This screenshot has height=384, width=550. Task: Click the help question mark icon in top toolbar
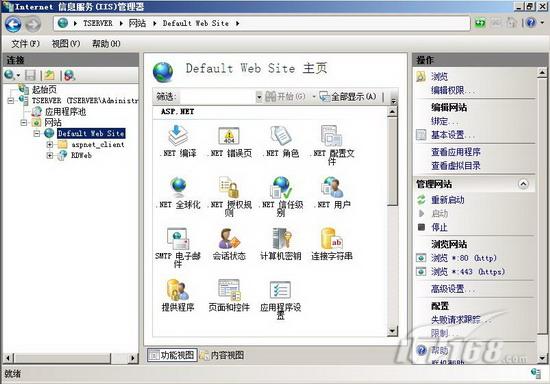pos(531,23)
